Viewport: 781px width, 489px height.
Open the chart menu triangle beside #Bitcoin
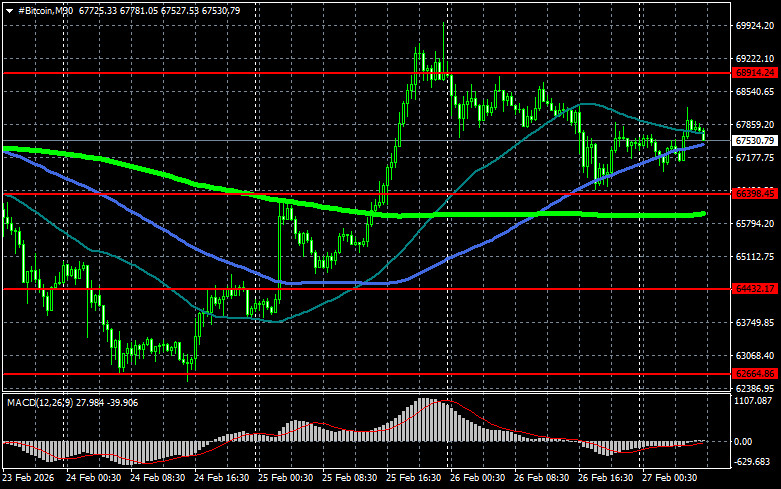click(9, 11)
